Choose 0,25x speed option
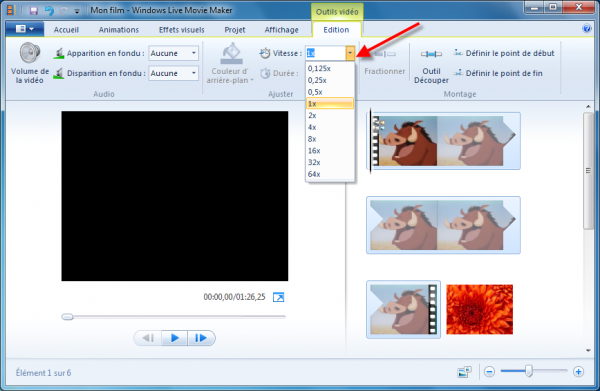600x391 pixels. pyautogui.click(x=330, y=80)
